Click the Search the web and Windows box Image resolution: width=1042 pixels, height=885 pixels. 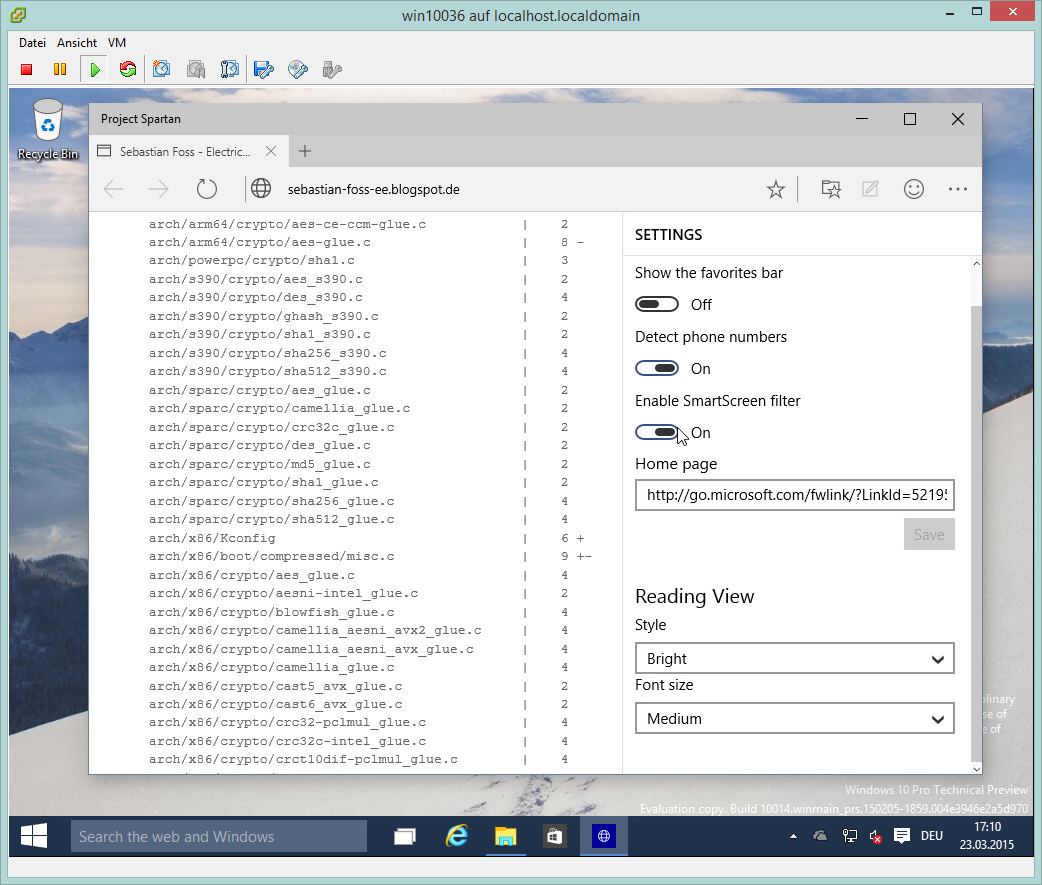219,836
